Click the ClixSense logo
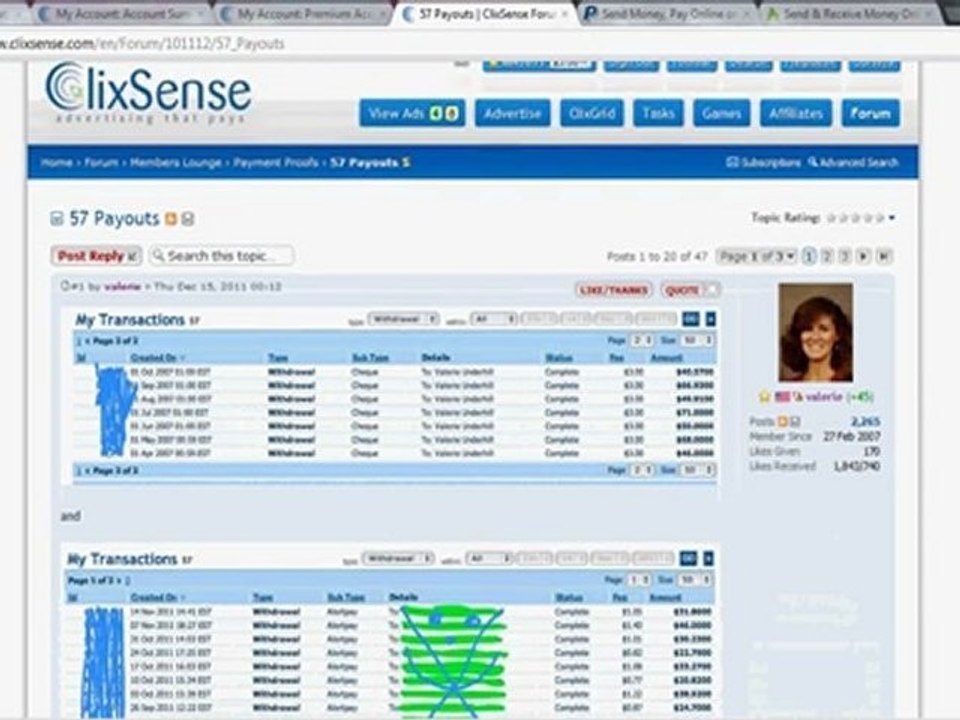The width and height of the screenshot is (960, 720). pos(148,94)
